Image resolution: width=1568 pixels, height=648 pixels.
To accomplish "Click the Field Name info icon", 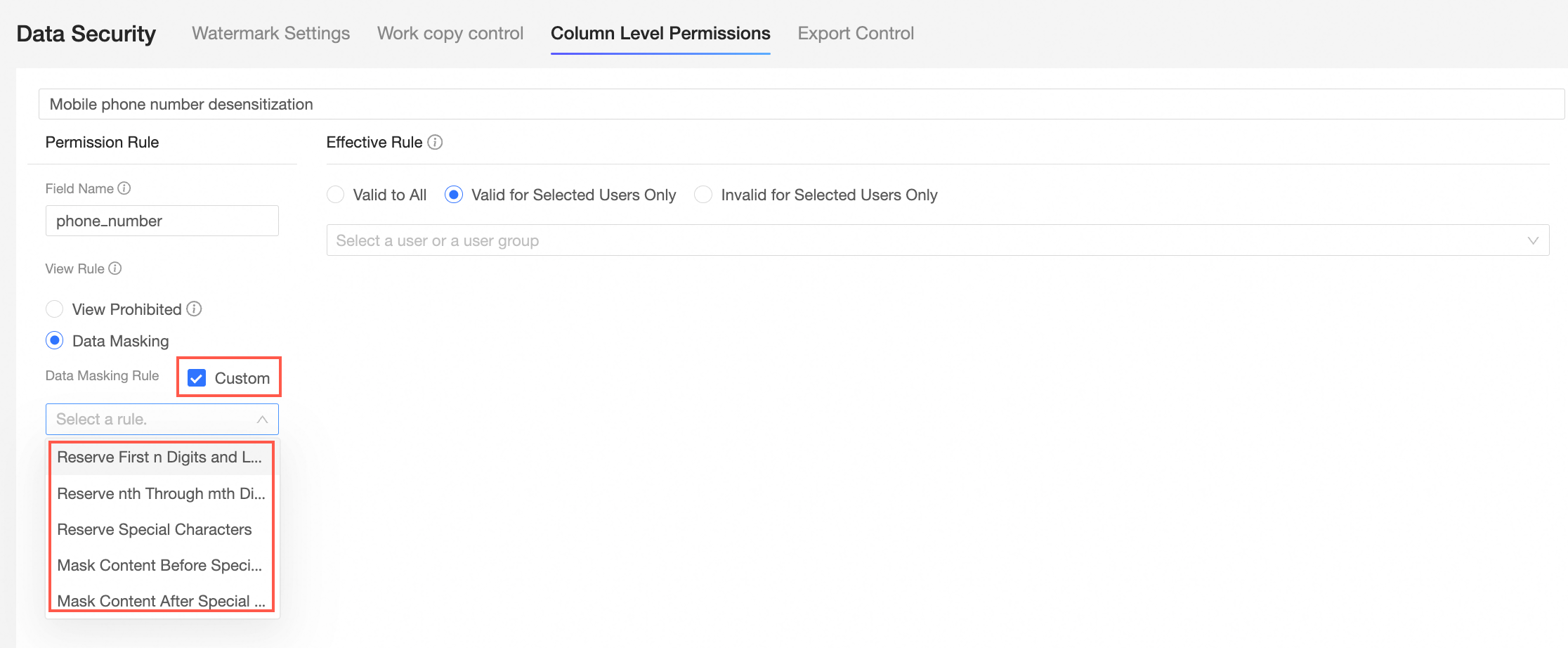I will tap(124, 188).
